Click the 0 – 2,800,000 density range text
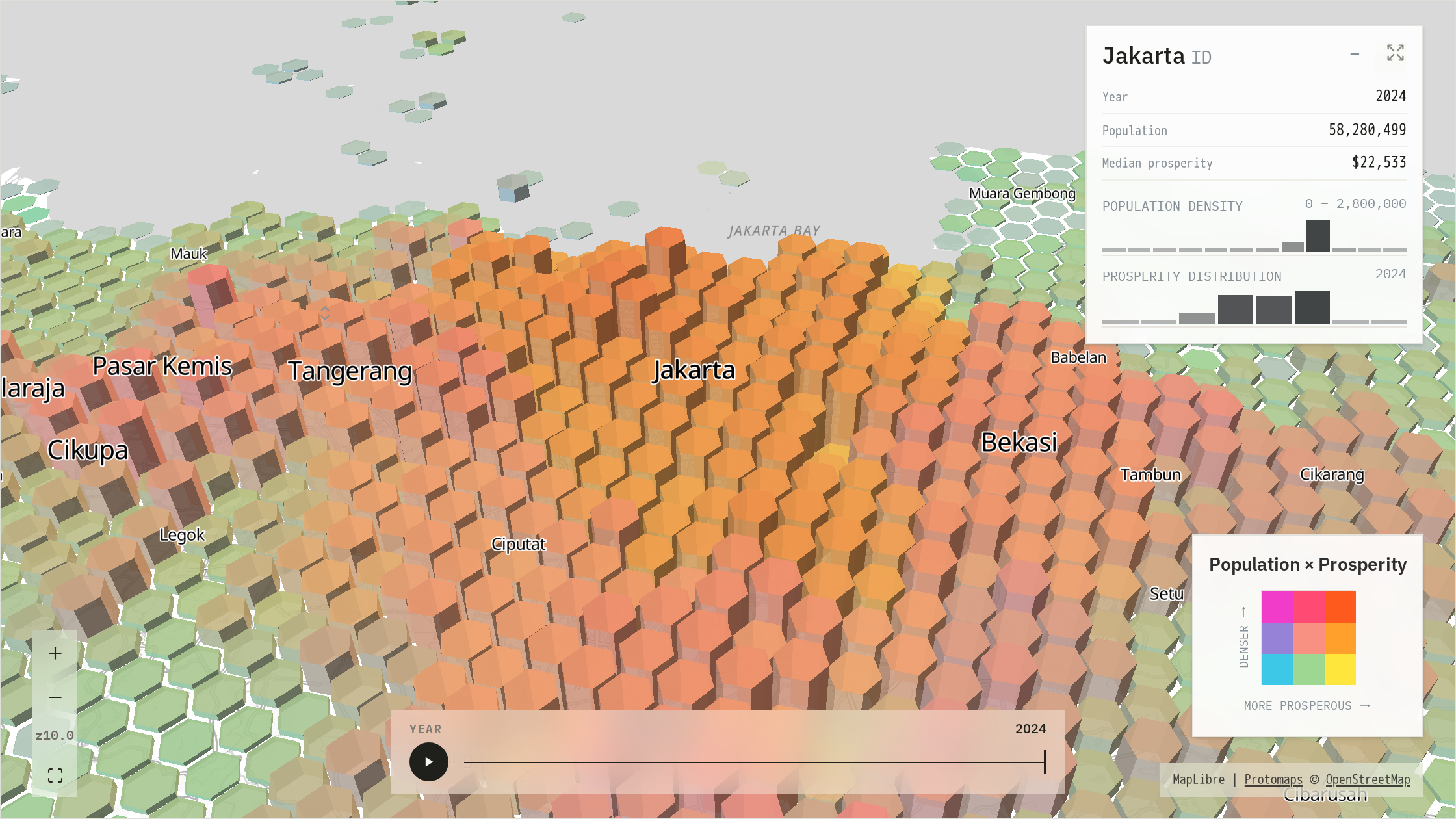This screenshot has width=1456, height=819. click(x=1356, y=204)
